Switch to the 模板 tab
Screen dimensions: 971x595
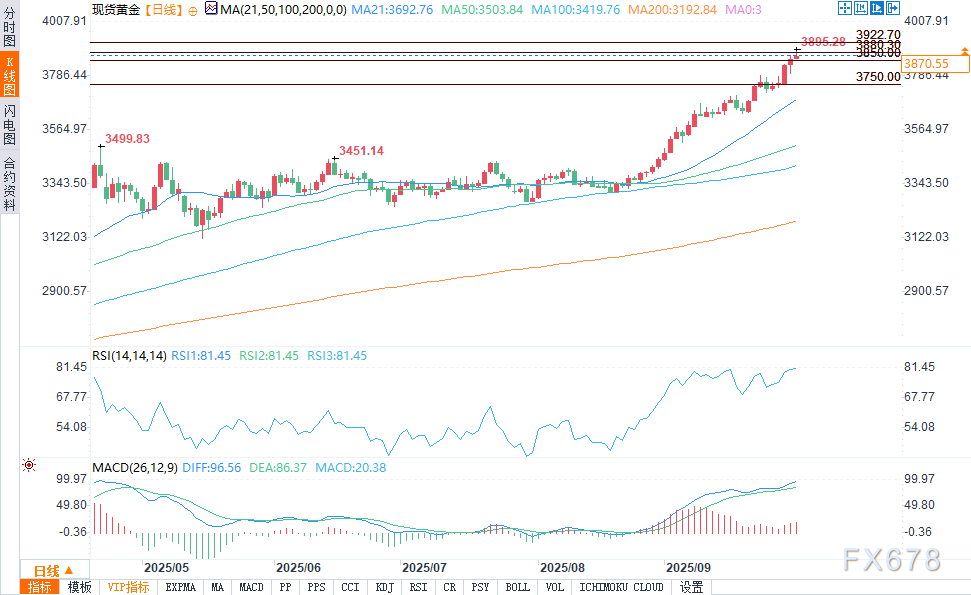click(79, 587)
